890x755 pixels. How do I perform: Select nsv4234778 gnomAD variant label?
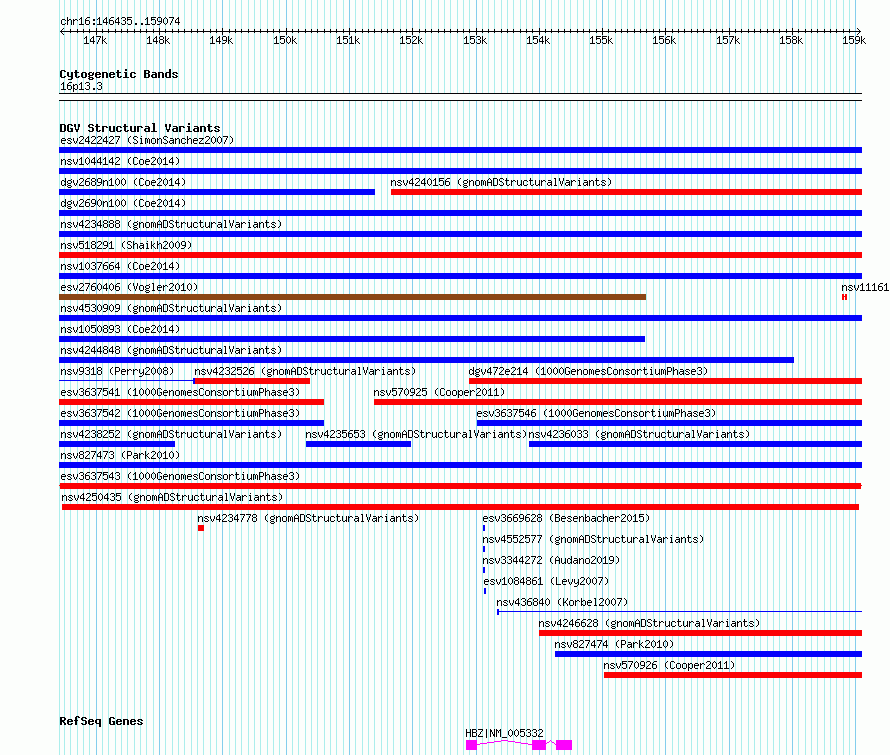click(x=308, y=518)
